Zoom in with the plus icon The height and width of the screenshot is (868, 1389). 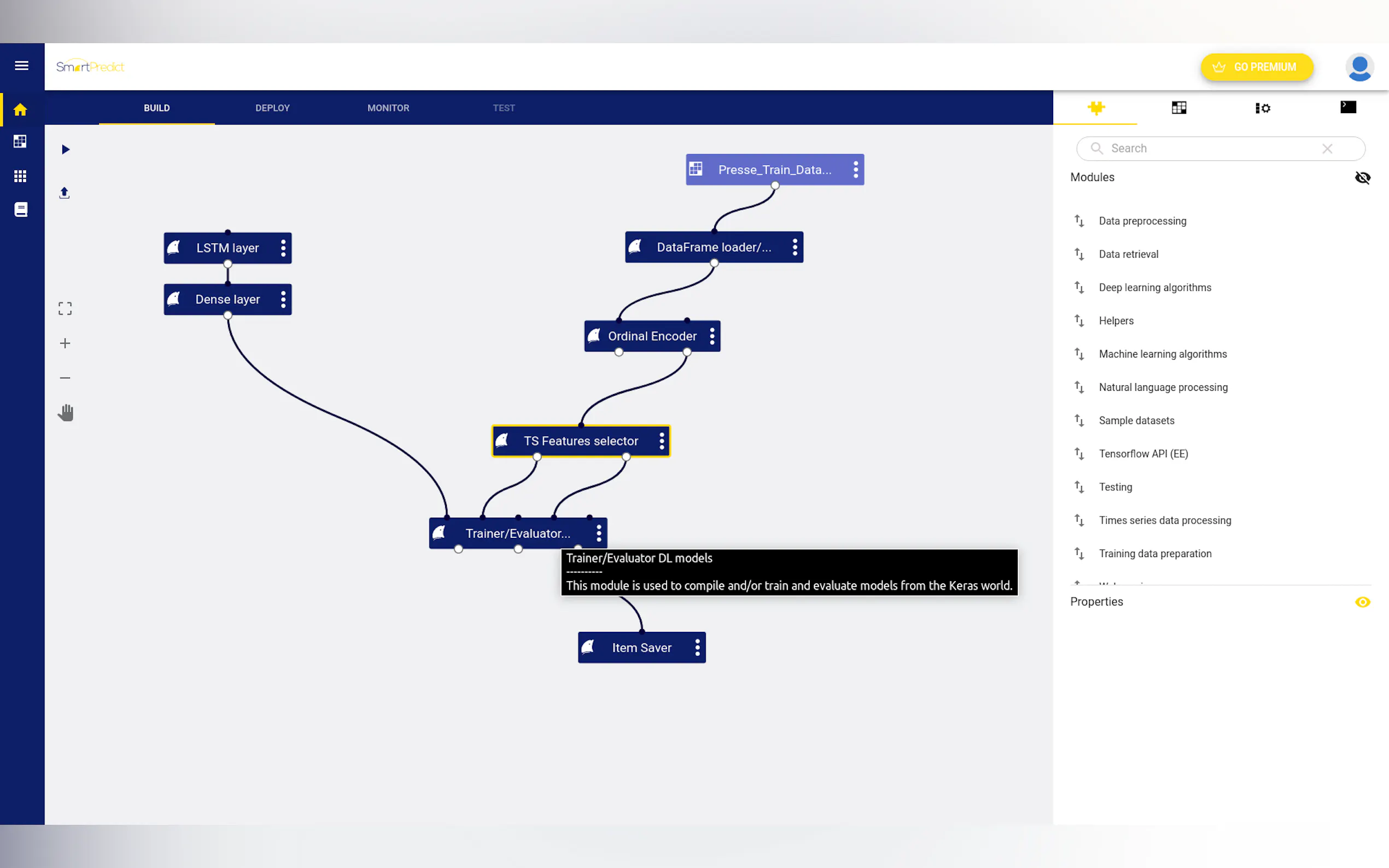click(x=65, y=343)
